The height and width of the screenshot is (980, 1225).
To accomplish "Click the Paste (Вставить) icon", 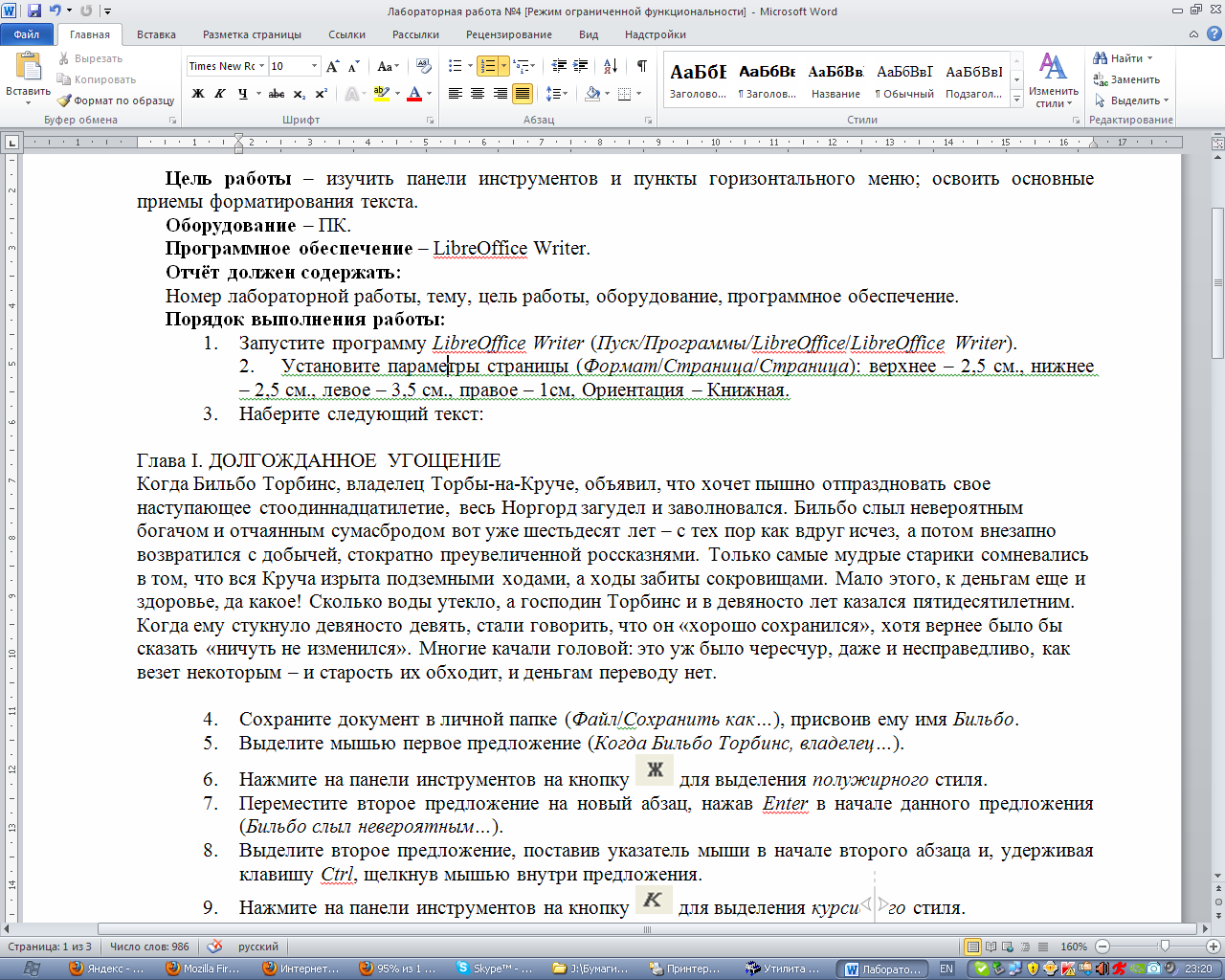I will tap(28, 67).
